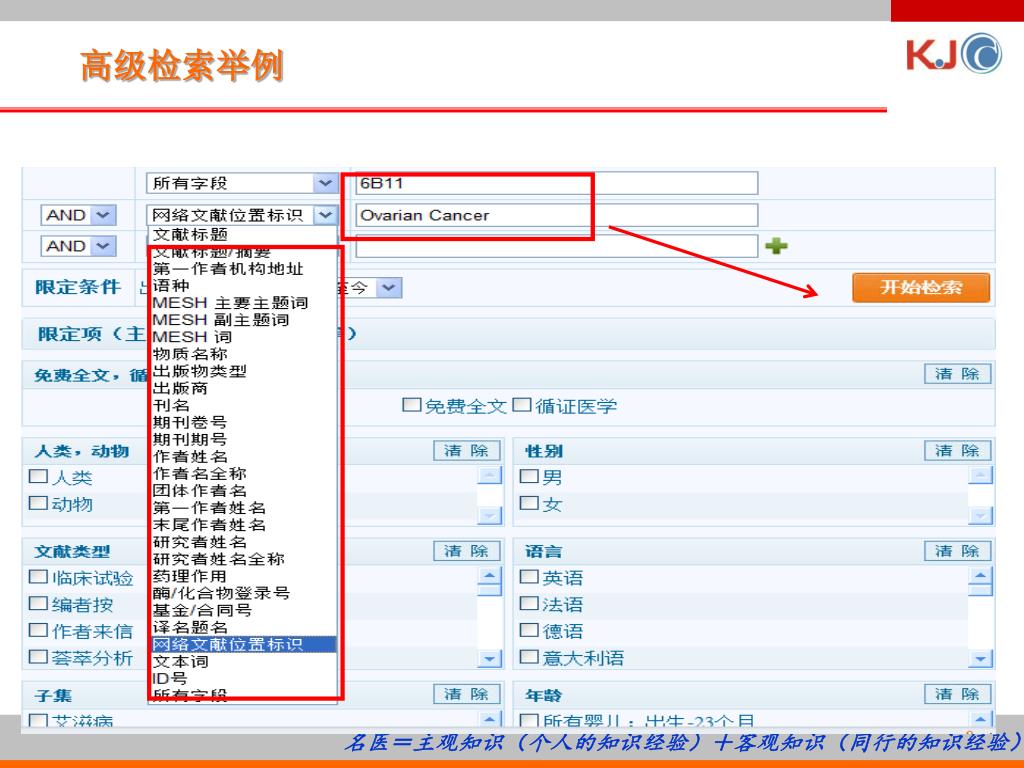The width and height of the screenshot is (1024, 768).
Task: Click 清除 for the 年龄 section
Action: coord(957,694)
